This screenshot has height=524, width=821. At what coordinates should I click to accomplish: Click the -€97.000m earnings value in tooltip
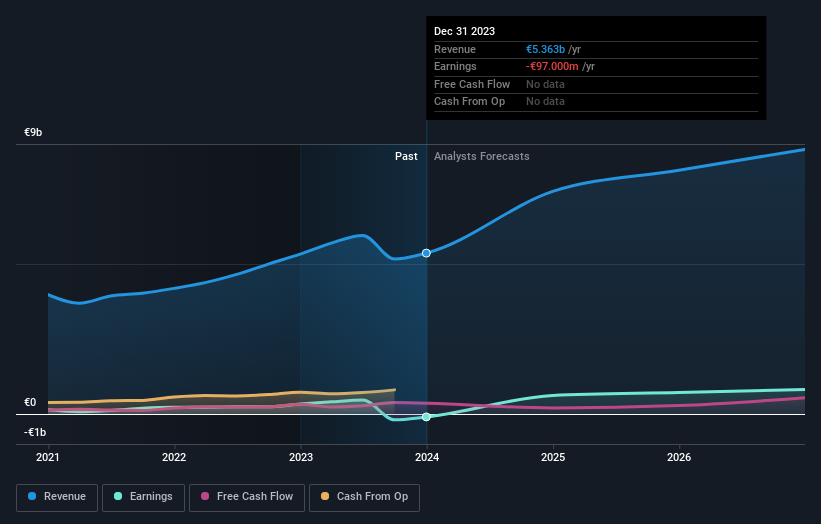552,66
